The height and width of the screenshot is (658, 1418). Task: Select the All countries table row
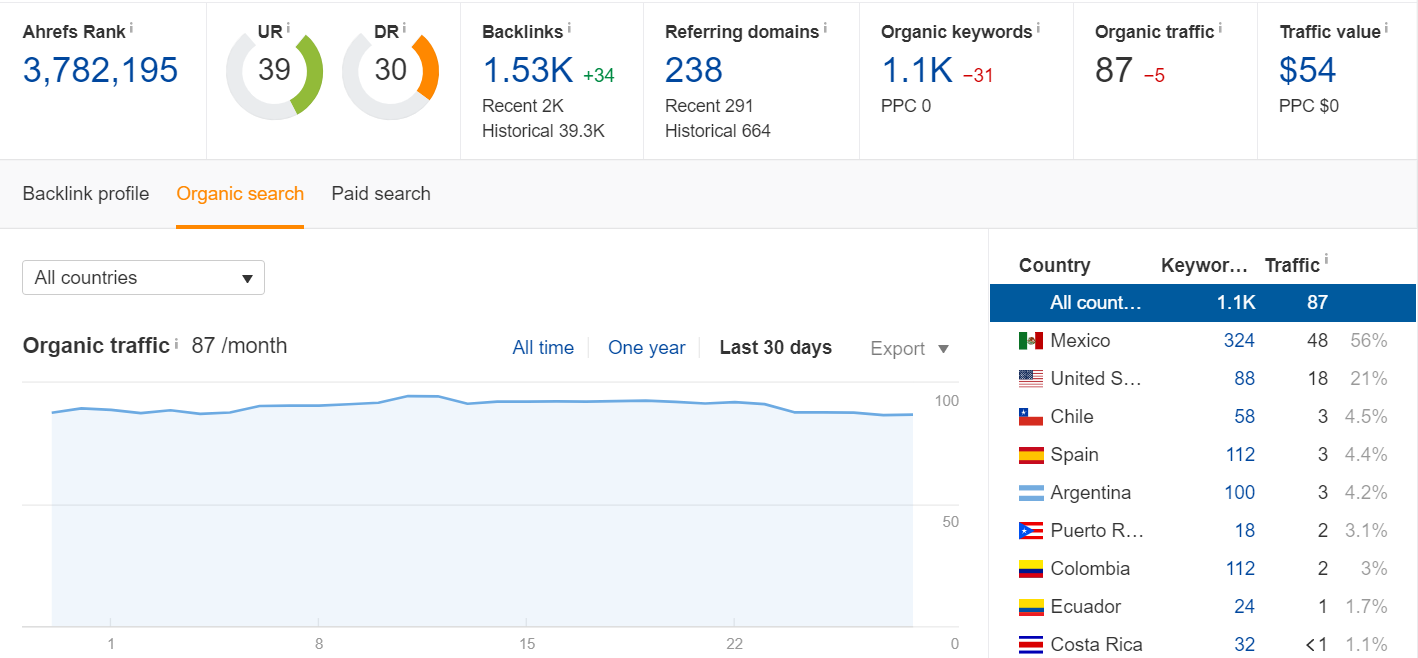point(1203,303)
